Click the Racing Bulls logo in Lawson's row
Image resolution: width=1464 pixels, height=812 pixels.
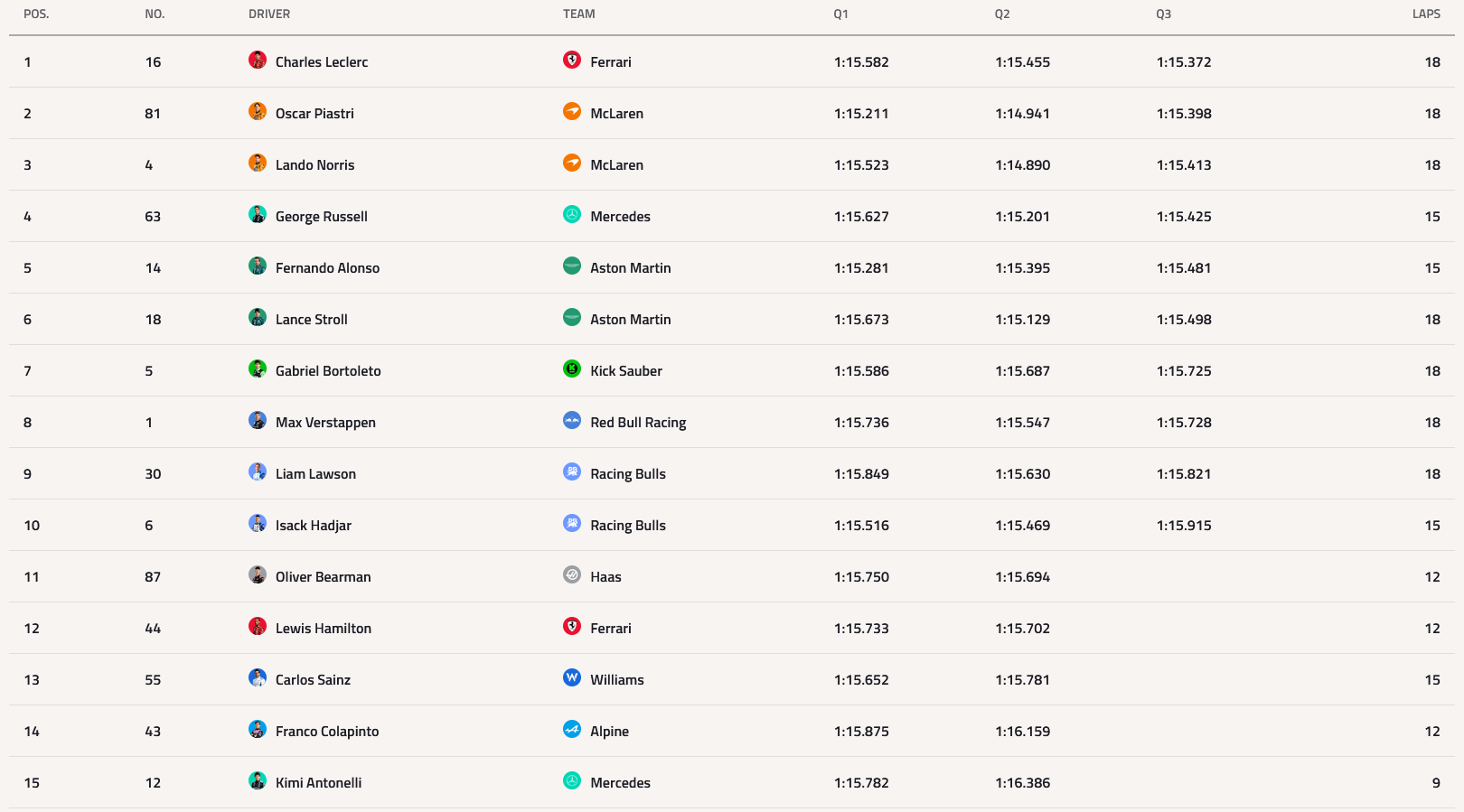pyautogui.click(x=572, y=471)
